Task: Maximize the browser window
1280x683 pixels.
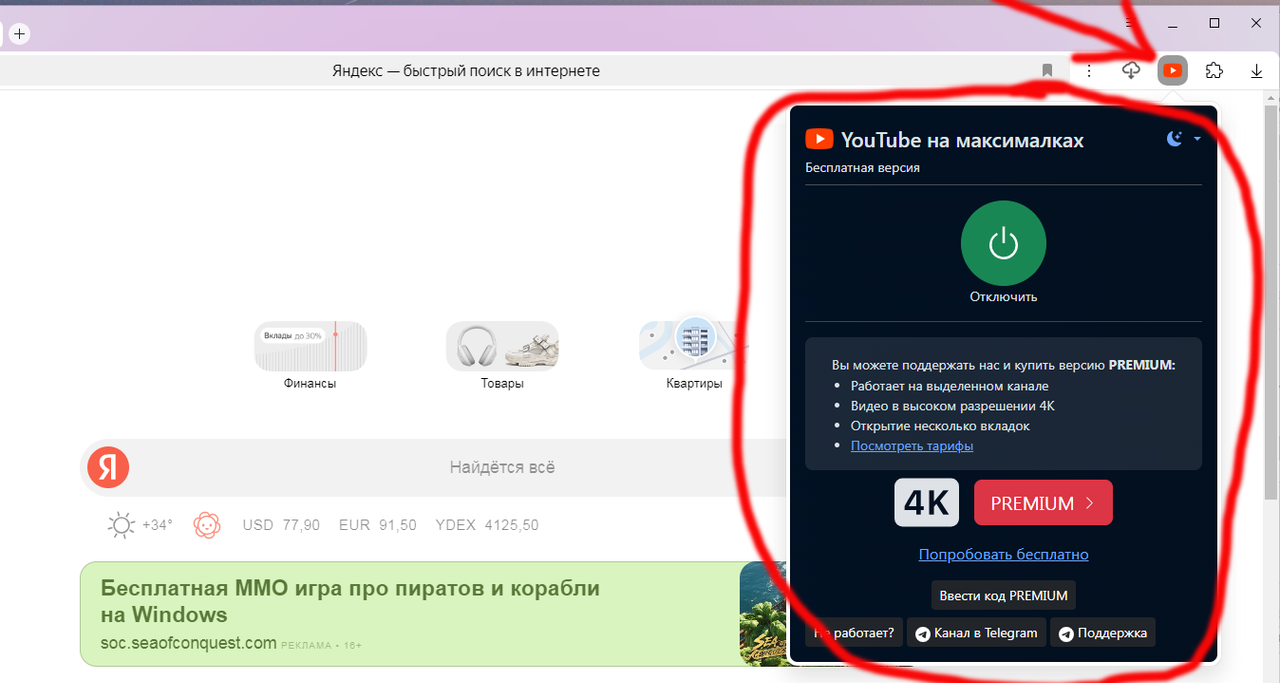Action: pyautogui.click(x=1214, y=23)
